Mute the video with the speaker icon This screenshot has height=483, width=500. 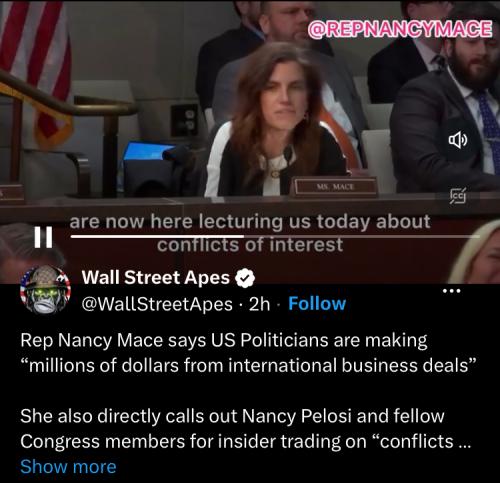[458, 140]
